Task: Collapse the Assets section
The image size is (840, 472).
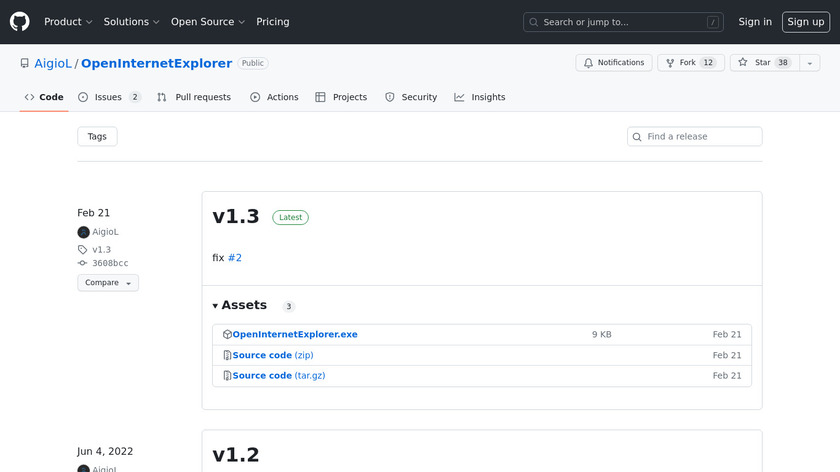Action: point(240,305)
